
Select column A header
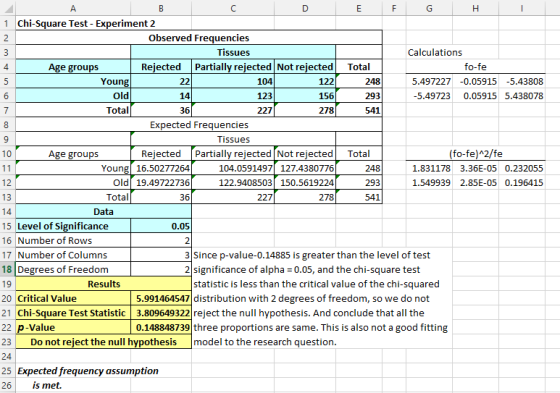73,8
